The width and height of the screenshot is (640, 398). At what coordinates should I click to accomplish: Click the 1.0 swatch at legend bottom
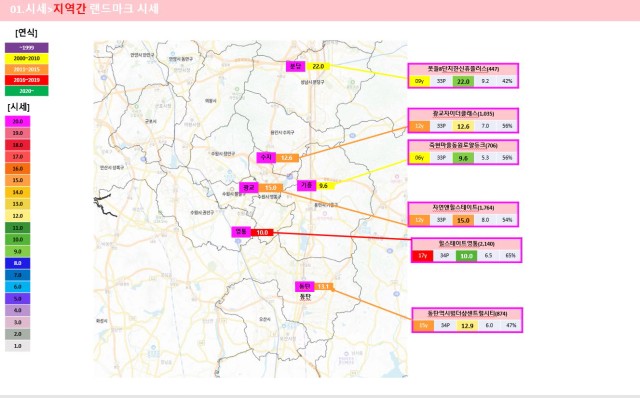tap(18, 346)
